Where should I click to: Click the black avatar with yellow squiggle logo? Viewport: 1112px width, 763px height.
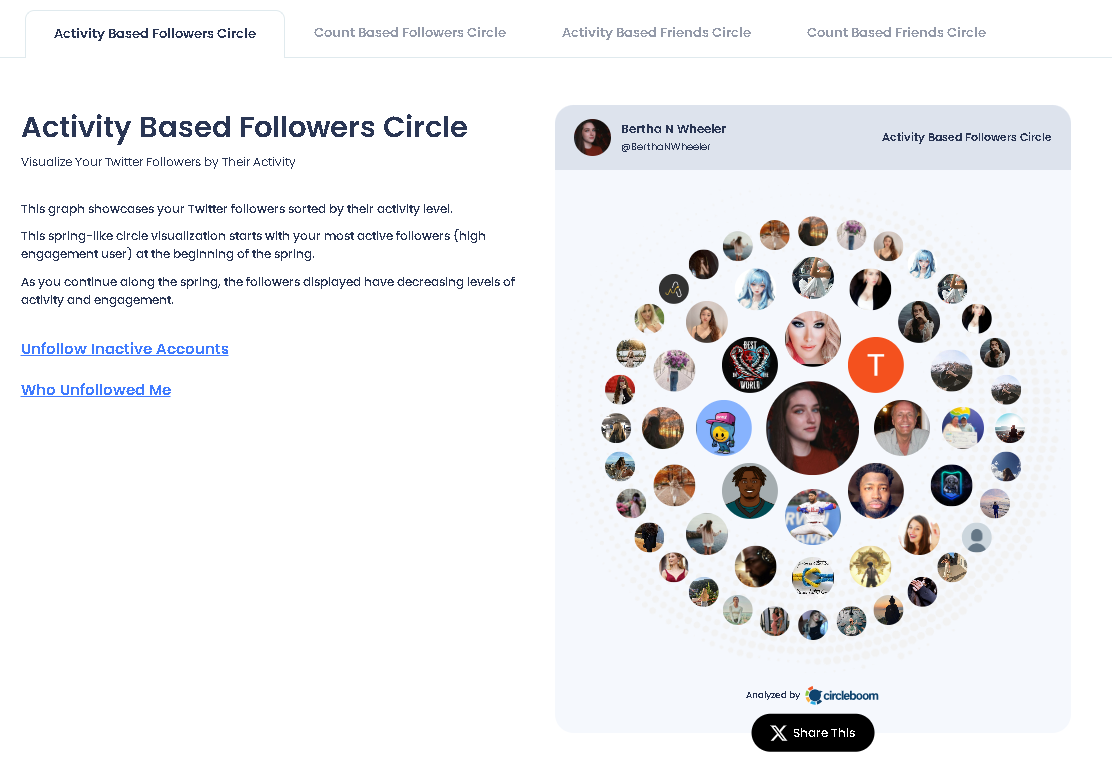click(674, 287)
